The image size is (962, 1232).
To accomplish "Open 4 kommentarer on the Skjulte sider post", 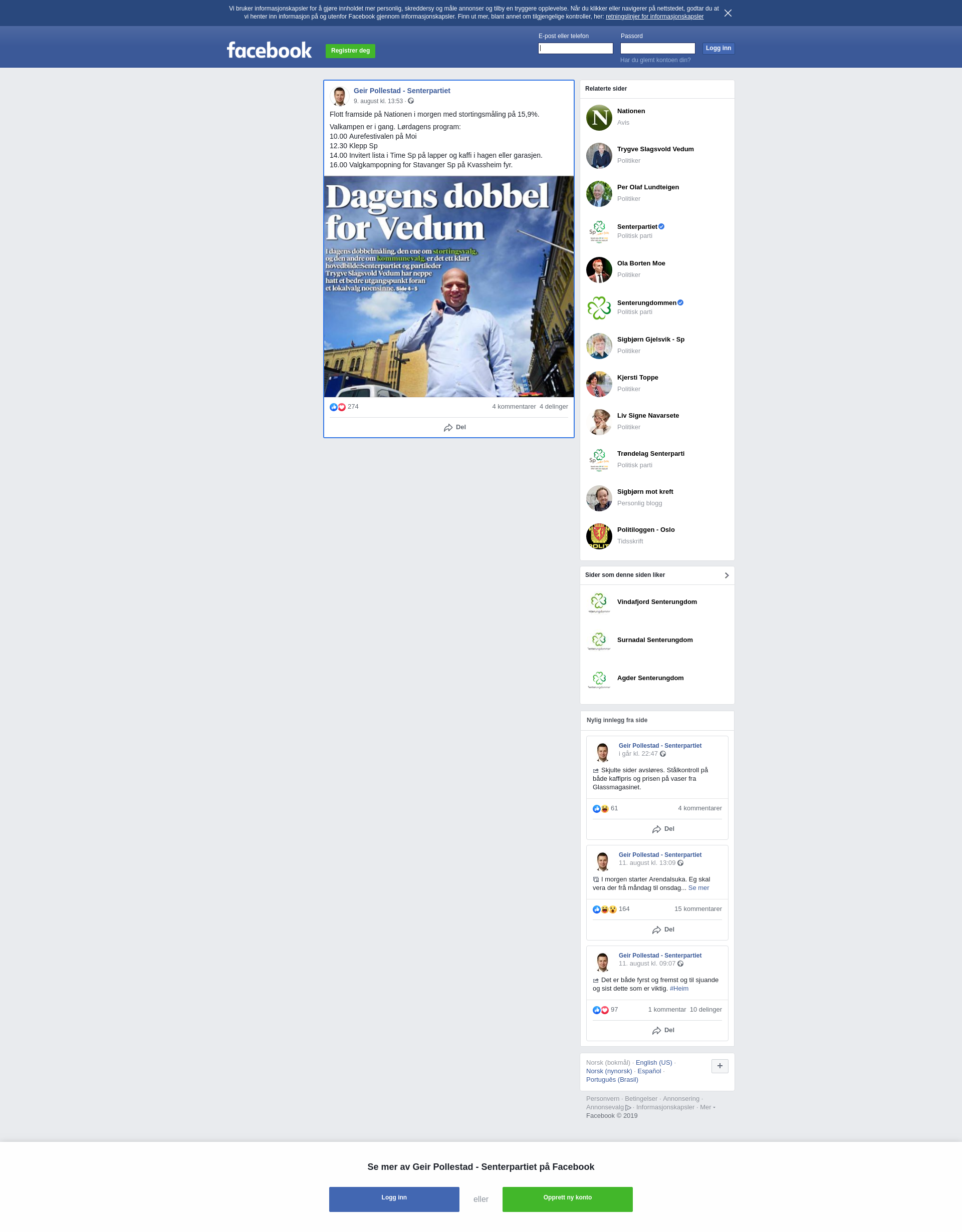I will coord(699,808).
